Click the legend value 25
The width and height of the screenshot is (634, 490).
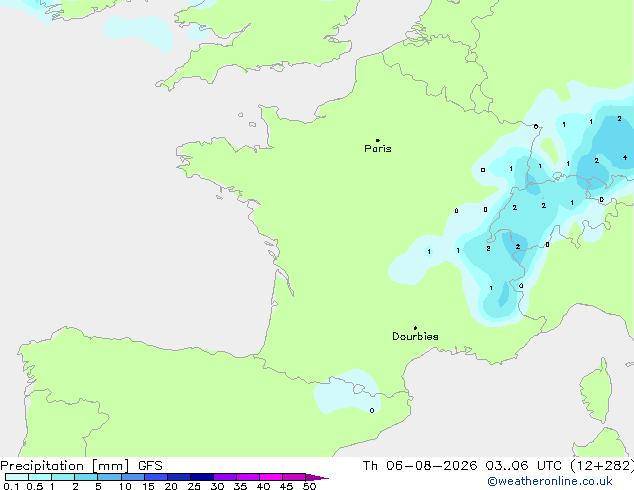pos(194,486)
